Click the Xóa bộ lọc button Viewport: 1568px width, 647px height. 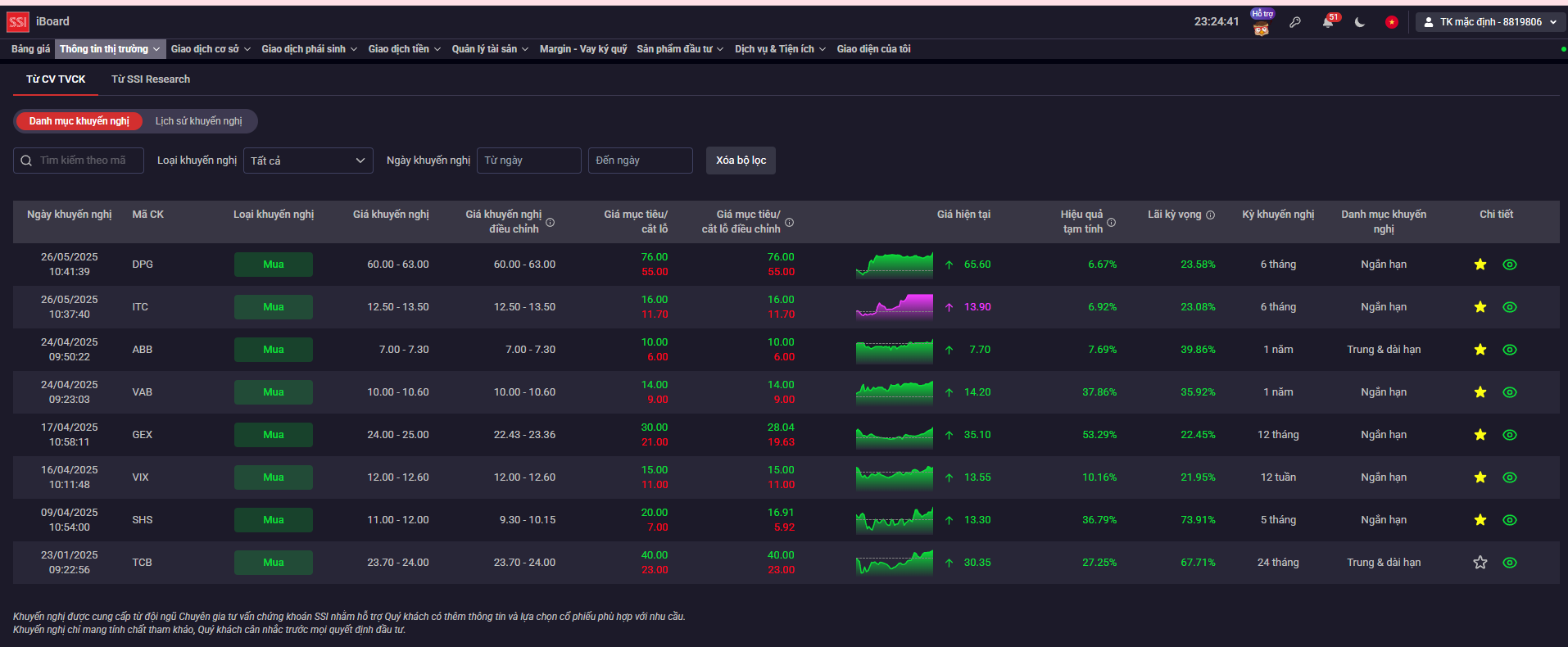[741, 161]
